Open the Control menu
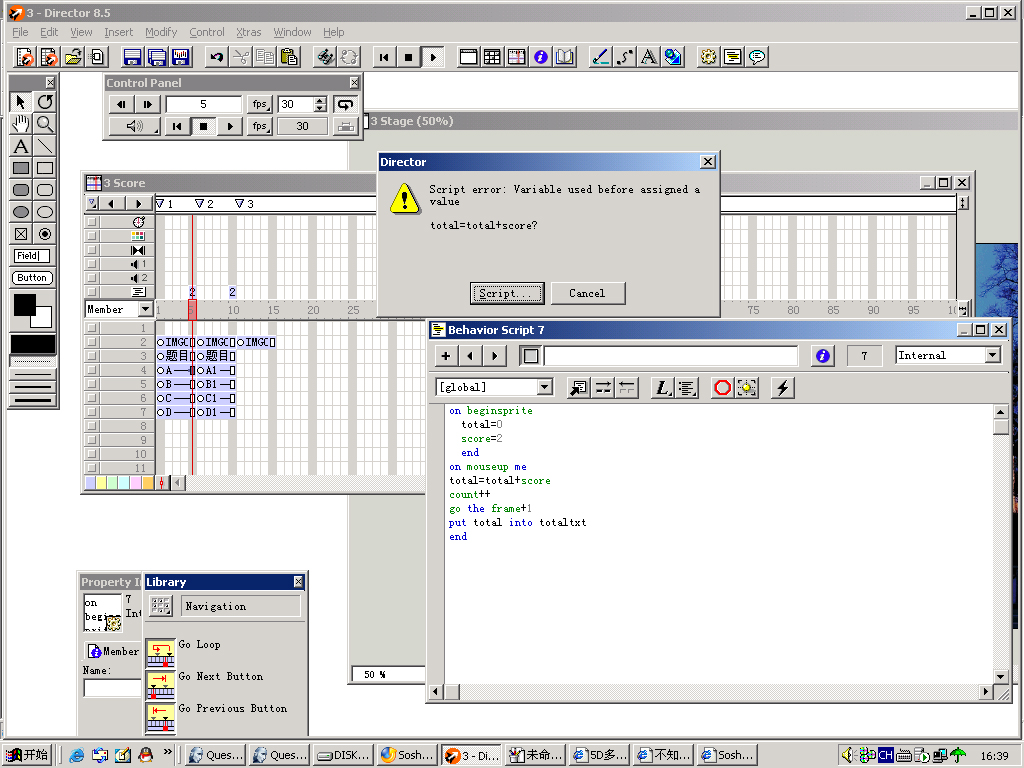The height and width of the screenshot is (768, 1024). tap(206, 32)
